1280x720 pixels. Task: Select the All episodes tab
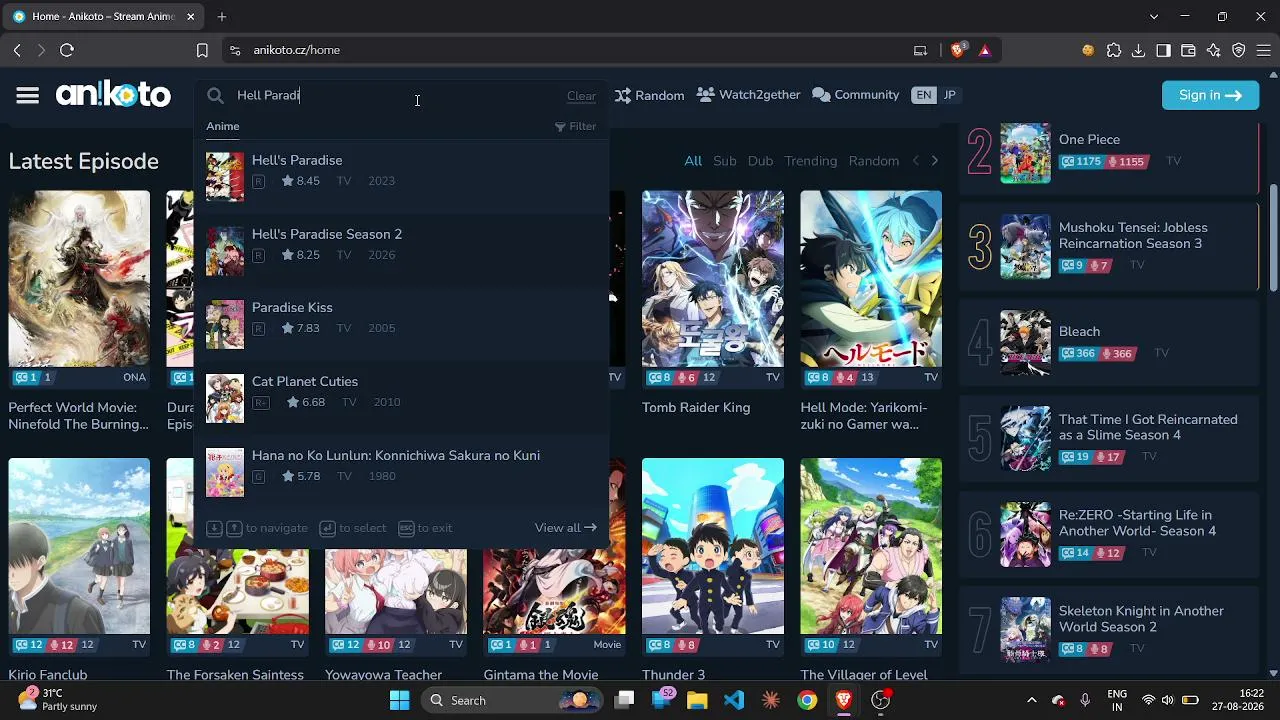(693, 161)
